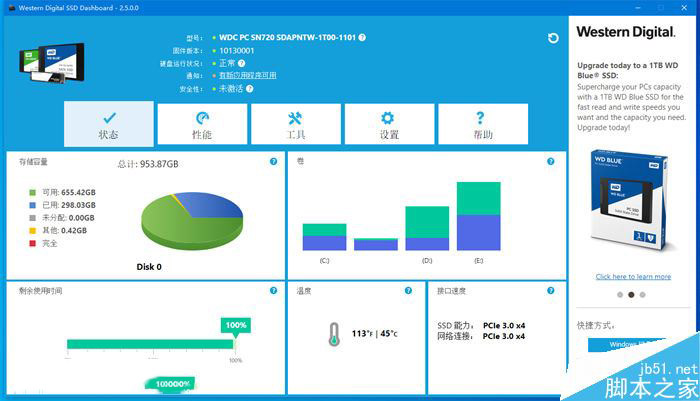The image size is (700, 401).
Task: Click the green 可用 legend swatch
Action: (32, 192)
